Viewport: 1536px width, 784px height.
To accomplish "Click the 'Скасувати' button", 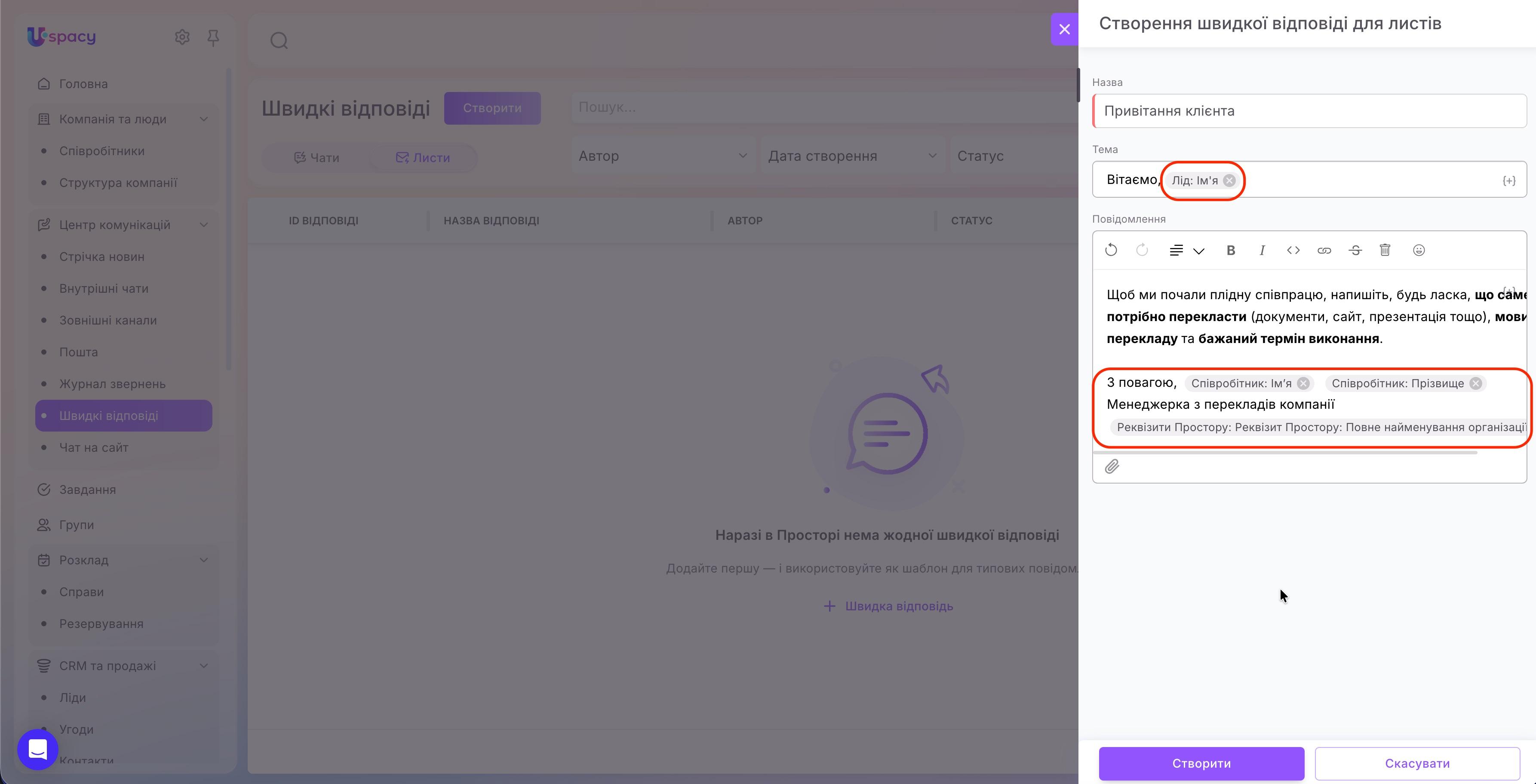I will pyautogui.click(x=1417, y=763).
